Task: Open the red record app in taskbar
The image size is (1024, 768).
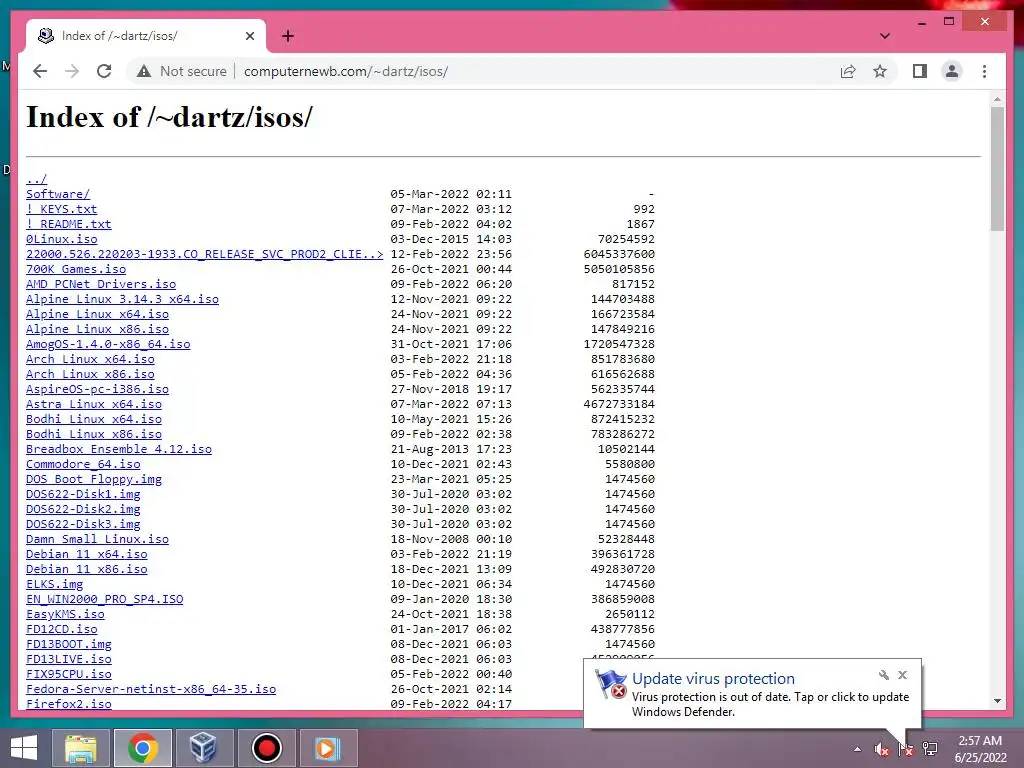Action: (266, 748)
